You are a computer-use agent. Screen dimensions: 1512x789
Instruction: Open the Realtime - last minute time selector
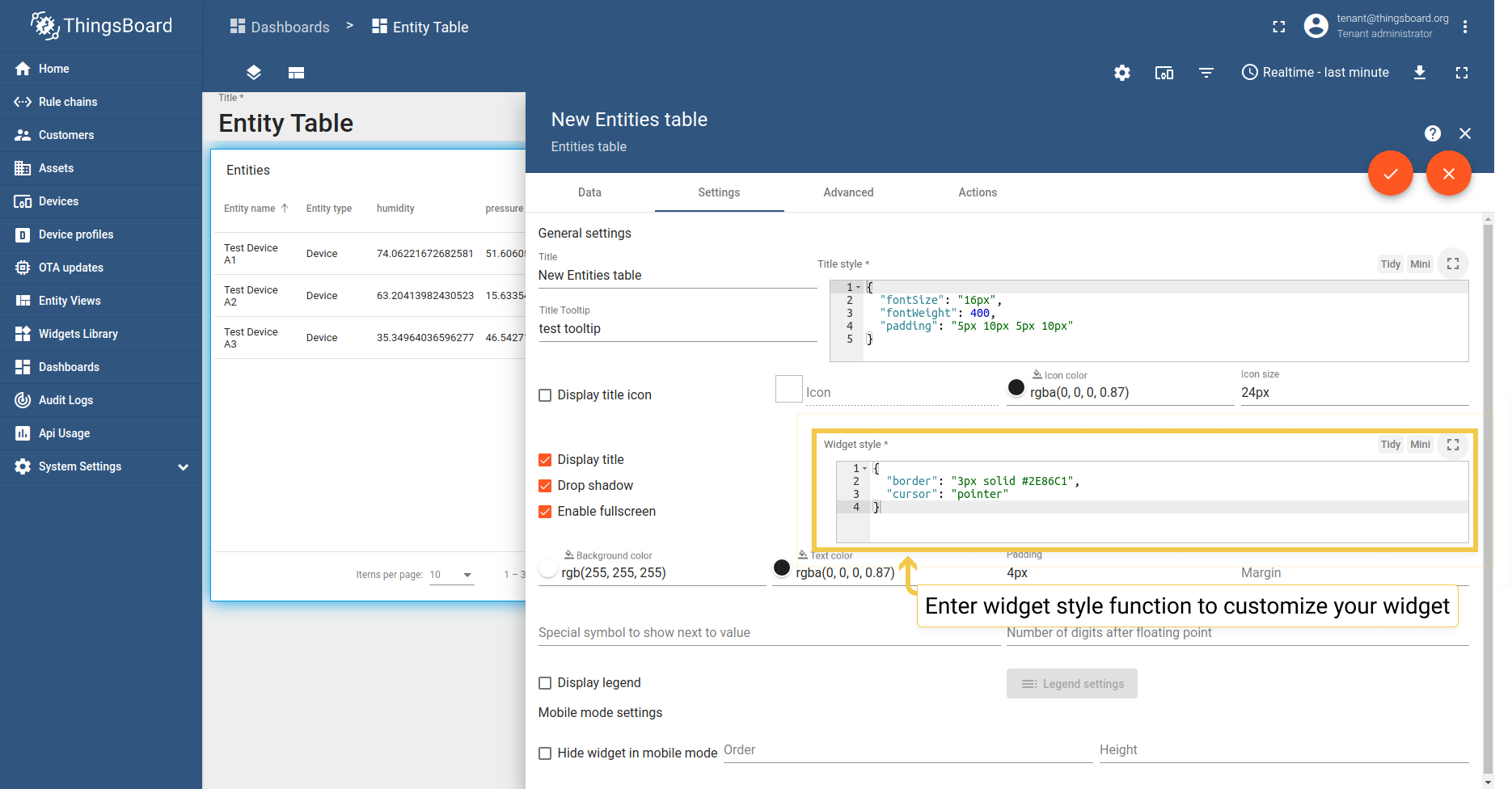click(1315, 73)
